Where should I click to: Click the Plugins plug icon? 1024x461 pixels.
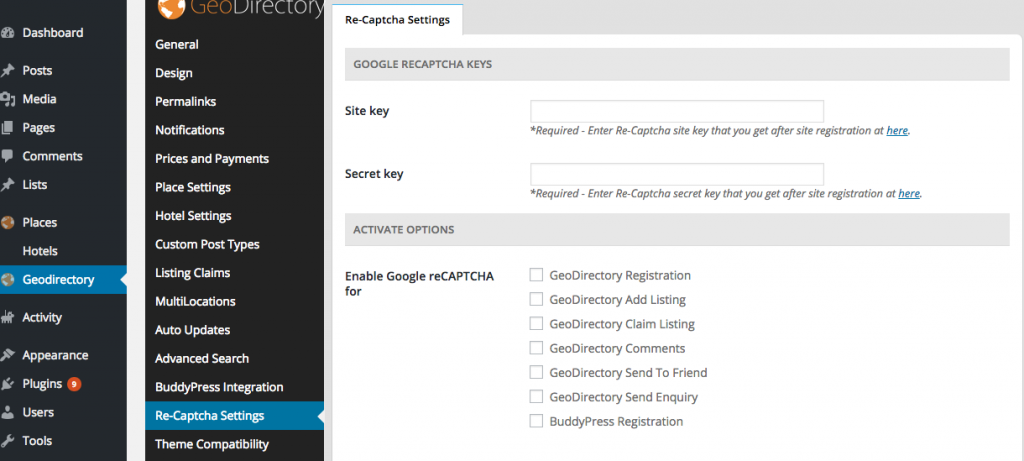[x=7, y=384]
